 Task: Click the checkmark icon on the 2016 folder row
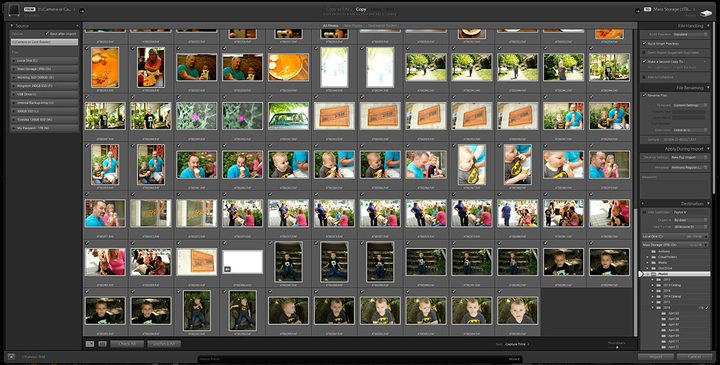tap(706, 308)
